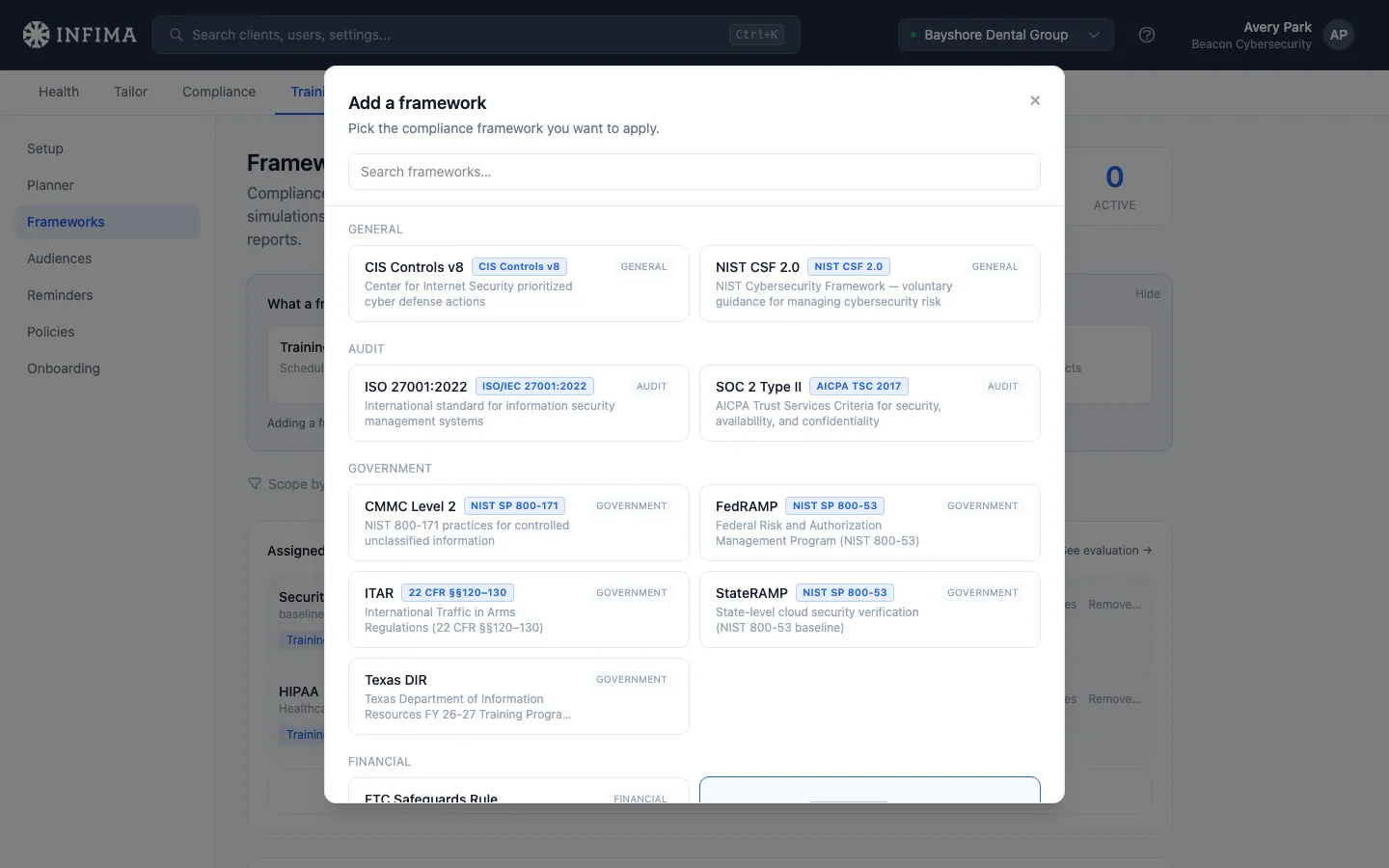Pick the FedRAMP framework card

click(x=870, y=523)
